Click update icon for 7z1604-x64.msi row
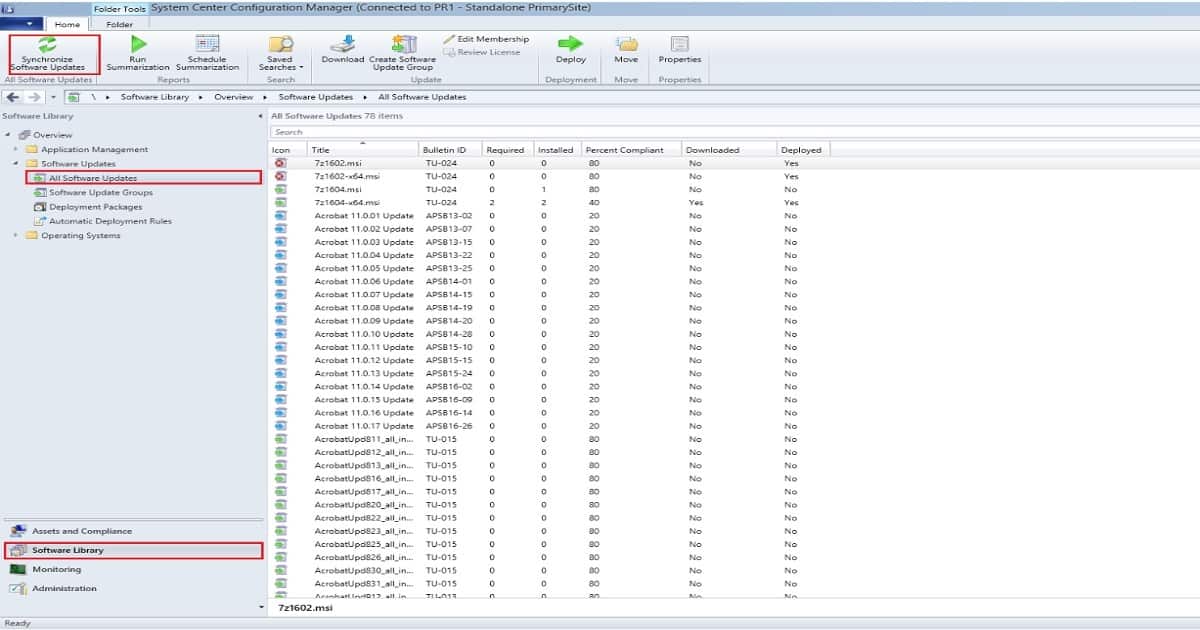1200x630 pixels. click(x=281, y=202)
